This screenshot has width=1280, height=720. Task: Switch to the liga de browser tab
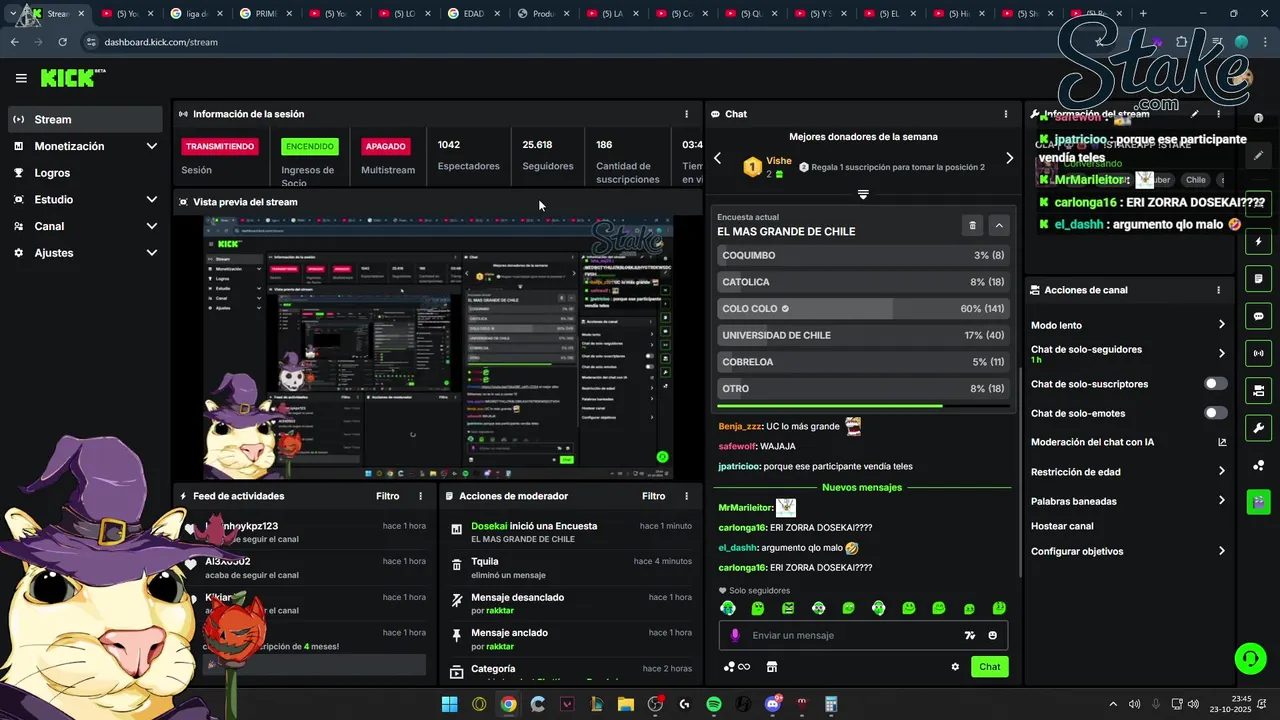(196, 14)
